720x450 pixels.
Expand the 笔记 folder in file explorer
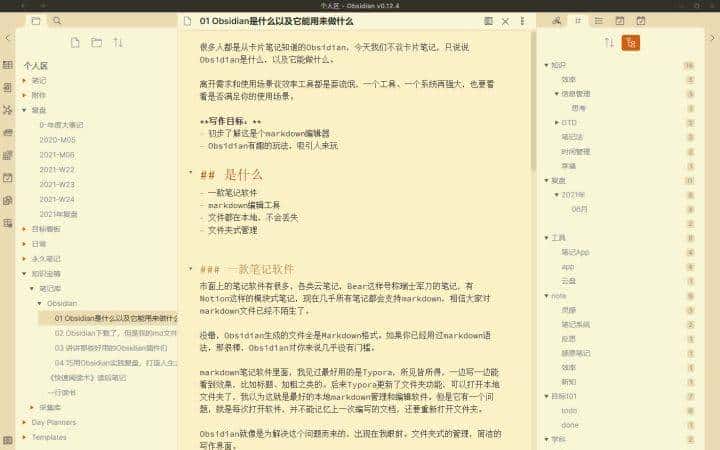click(x=24, y=80)
